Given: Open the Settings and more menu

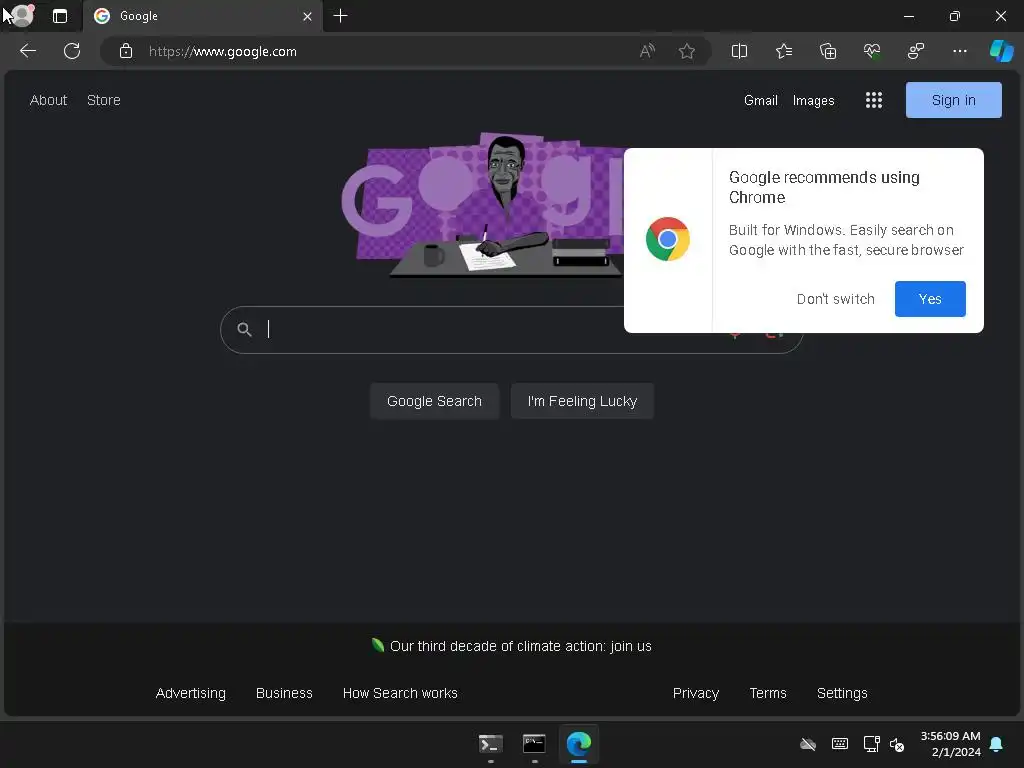Looking at the screenshot, I should (959, 51).
